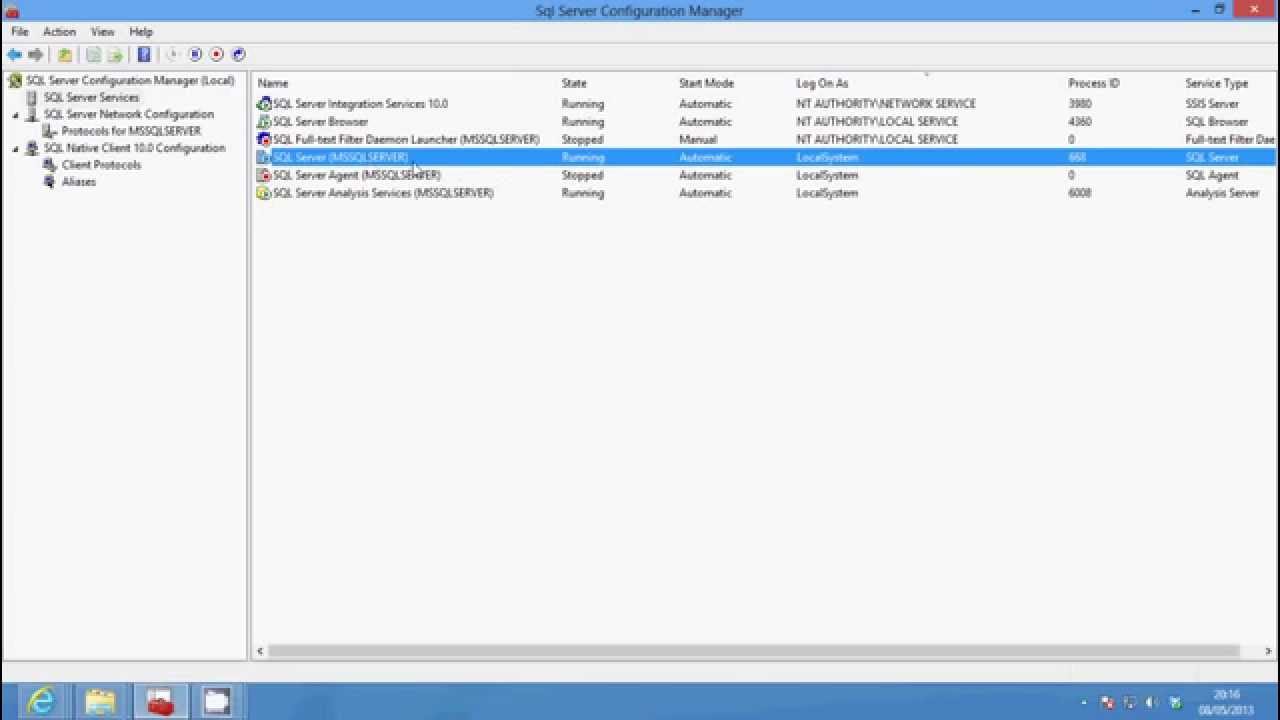Select the SQL Server Integration Services 10.0 row
Image resolution: width=1280 pixels, height=720 pixels.
click(766, 104)
